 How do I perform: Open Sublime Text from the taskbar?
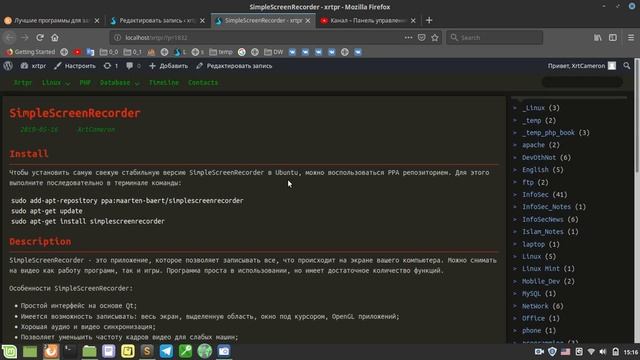tap(147, 351)
